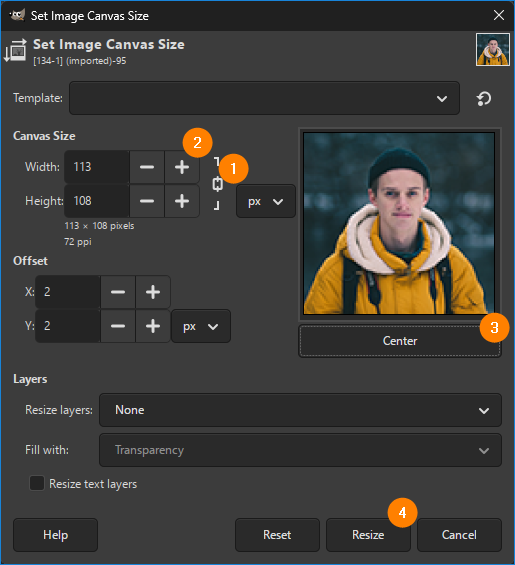Increase Y offset with plus button

(153, 326)
